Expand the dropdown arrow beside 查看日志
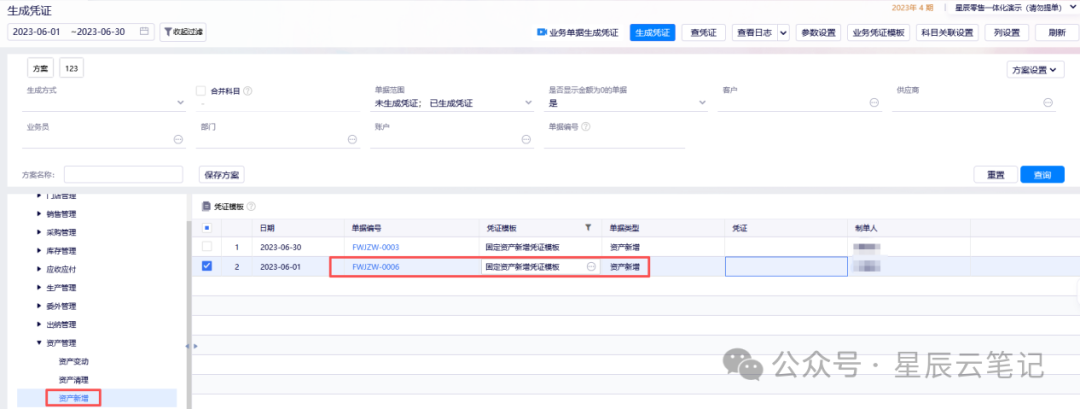This screenshot has width=1080, height=409. click(783, 32)
